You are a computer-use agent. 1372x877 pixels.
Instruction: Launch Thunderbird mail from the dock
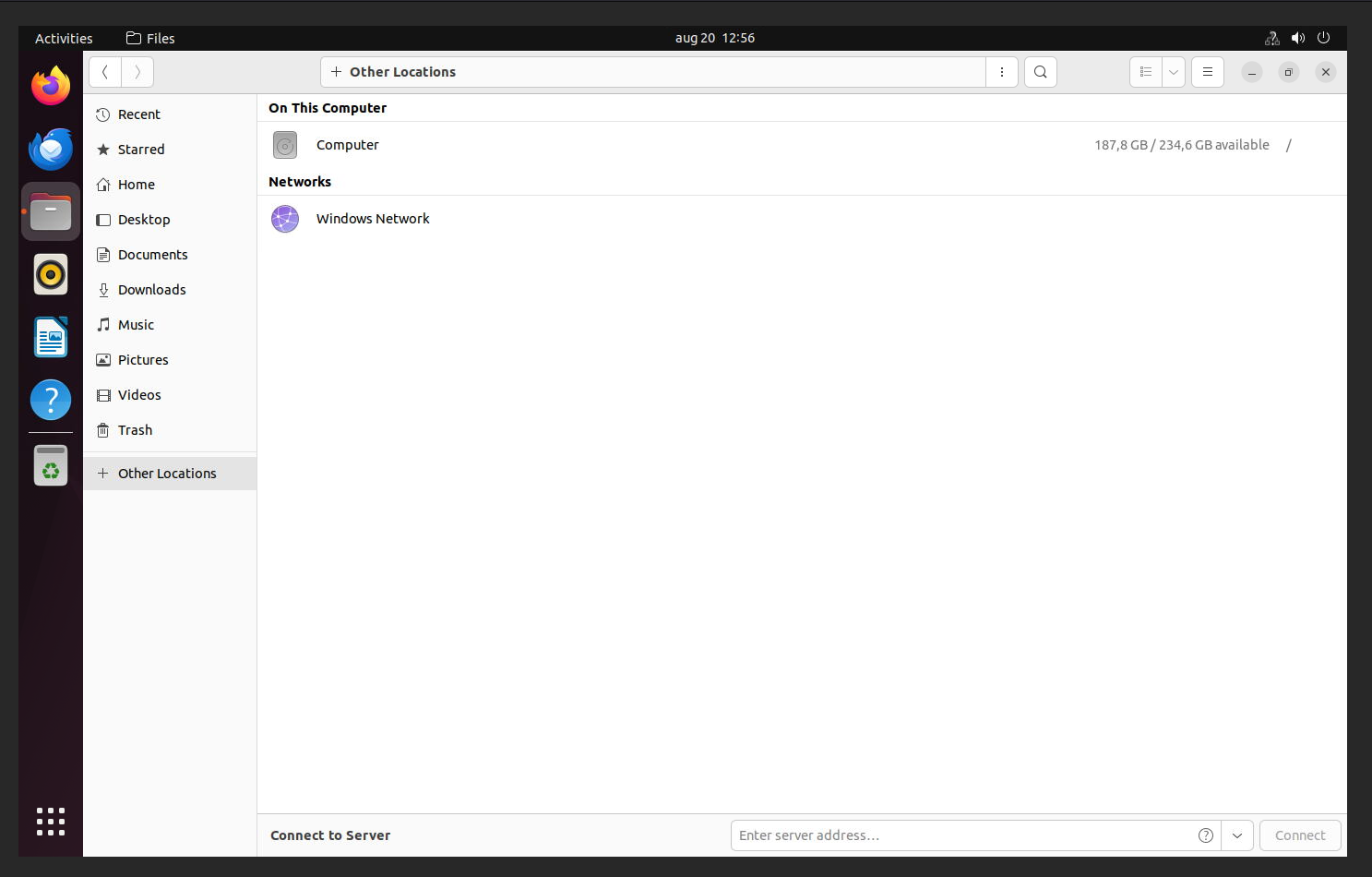click(x=51, y=149)
